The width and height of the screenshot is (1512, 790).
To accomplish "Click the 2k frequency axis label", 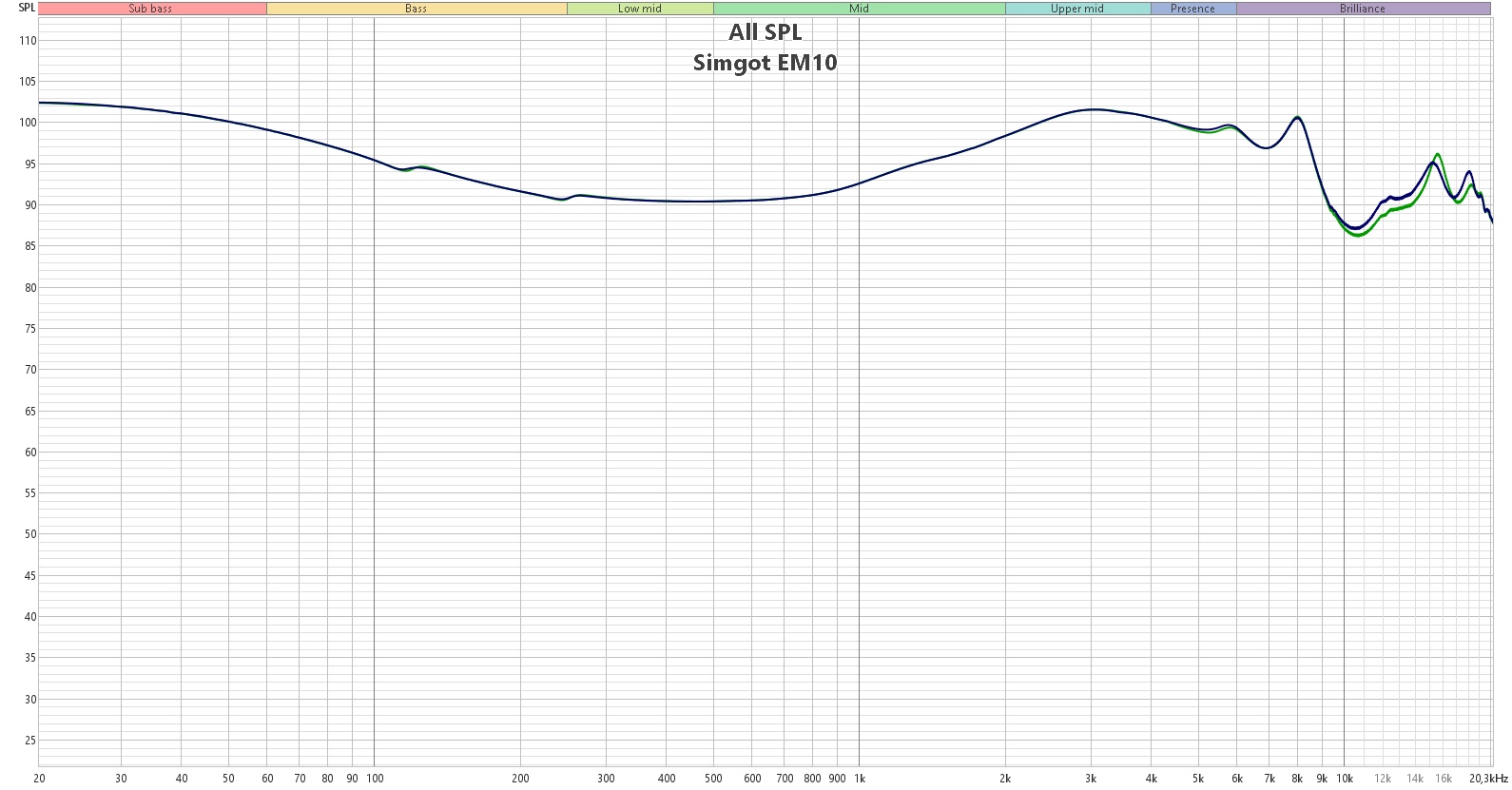I will tap(1005, 779).
